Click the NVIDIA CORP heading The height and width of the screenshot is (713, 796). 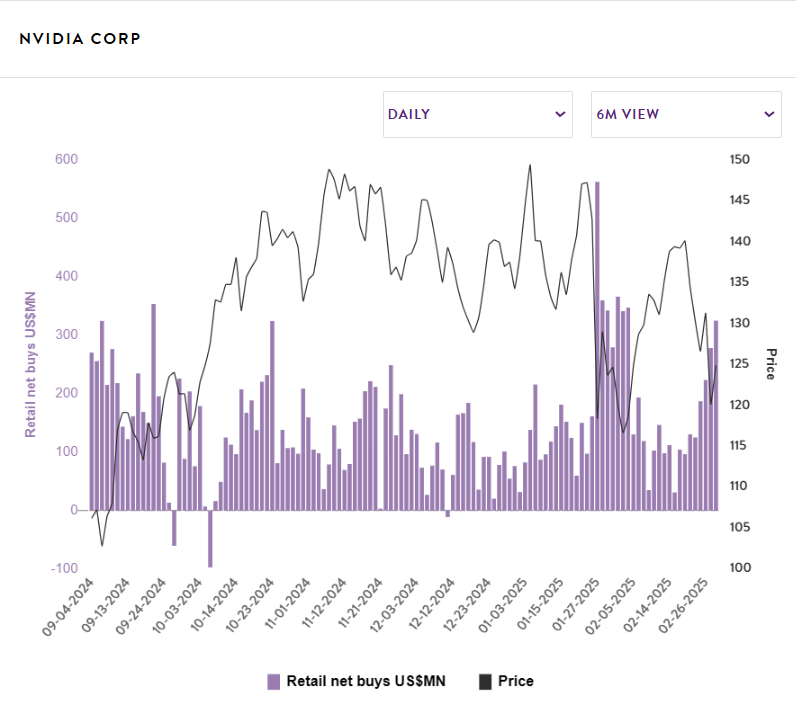(80, 39)
